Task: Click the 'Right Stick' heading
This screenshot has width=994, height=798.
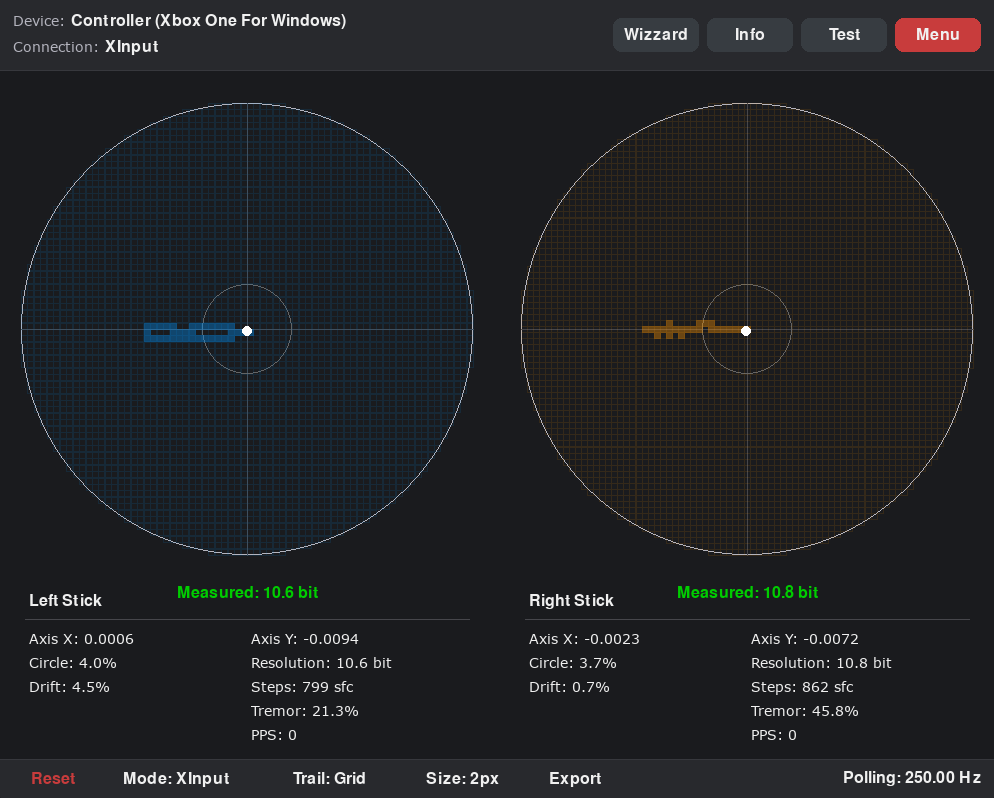Action: click(x=571, y=600)
